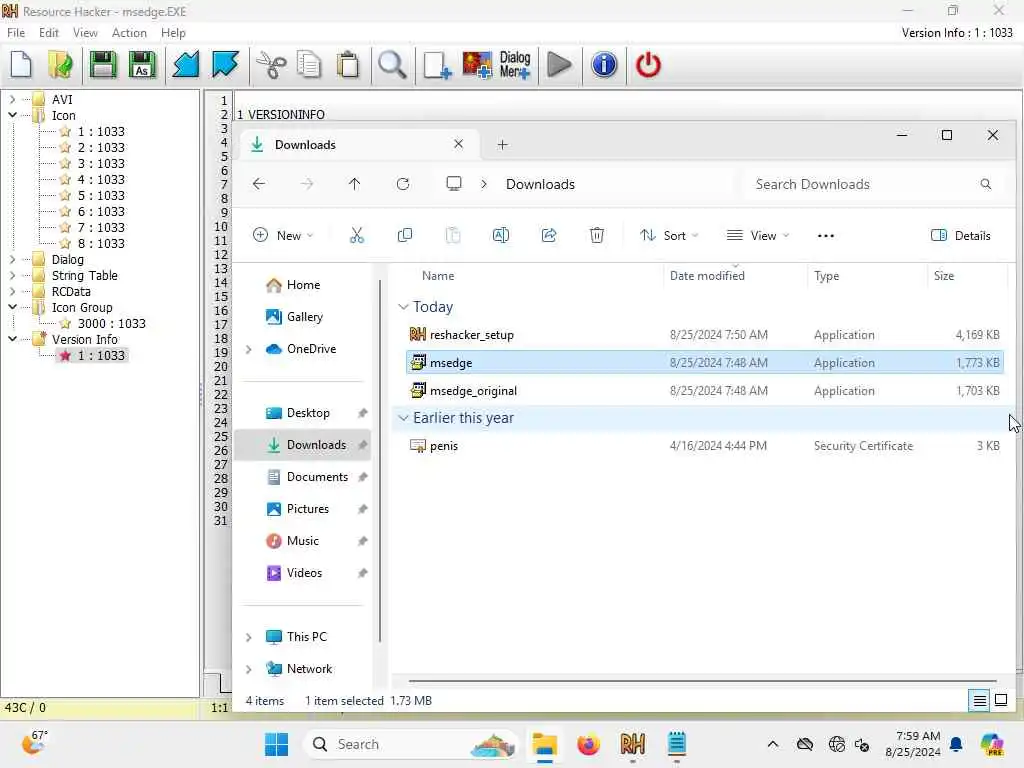Open View menu in Resource Hacker
Viewport: 1024px width, 768px height.
point(85,33)
